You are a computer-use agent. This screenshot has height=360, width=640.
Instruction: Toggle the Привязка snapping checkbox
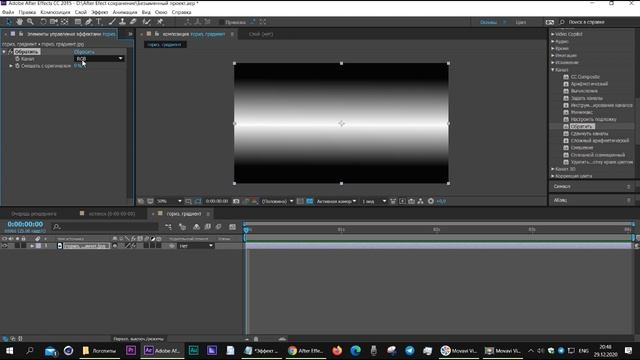pyautogui.click(x=222, y=22)
